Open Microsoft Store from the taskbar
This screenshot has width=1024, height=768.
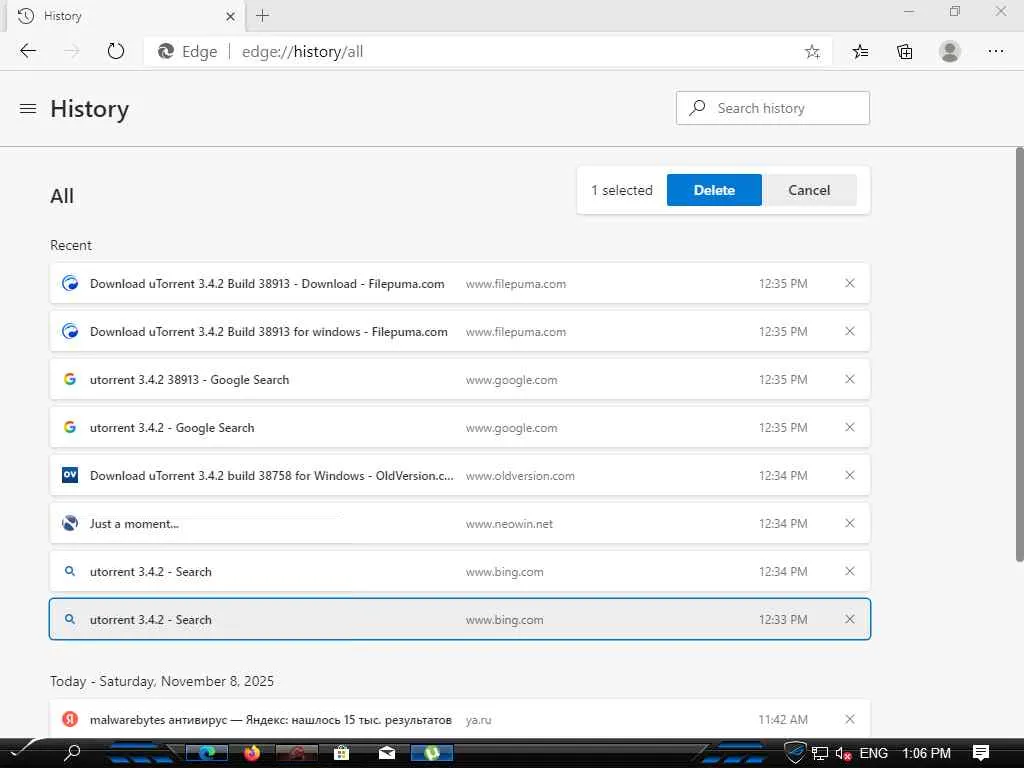point(341,753)
